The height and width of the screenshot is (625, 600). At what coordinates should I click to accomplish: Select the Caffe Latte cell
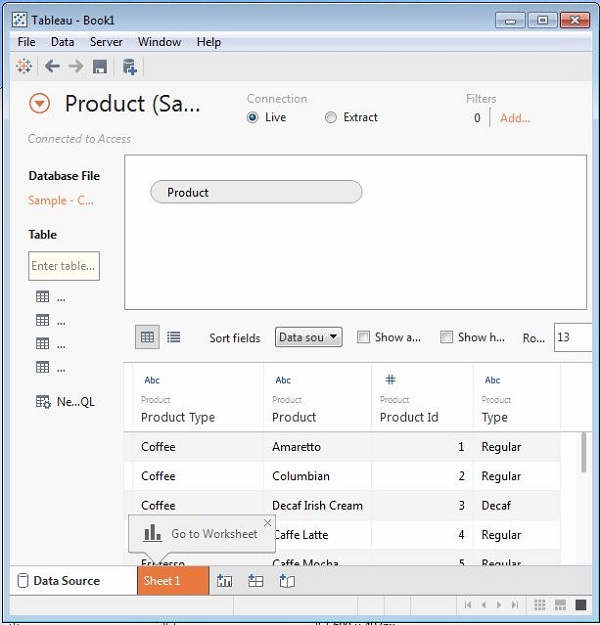[323, 535]
